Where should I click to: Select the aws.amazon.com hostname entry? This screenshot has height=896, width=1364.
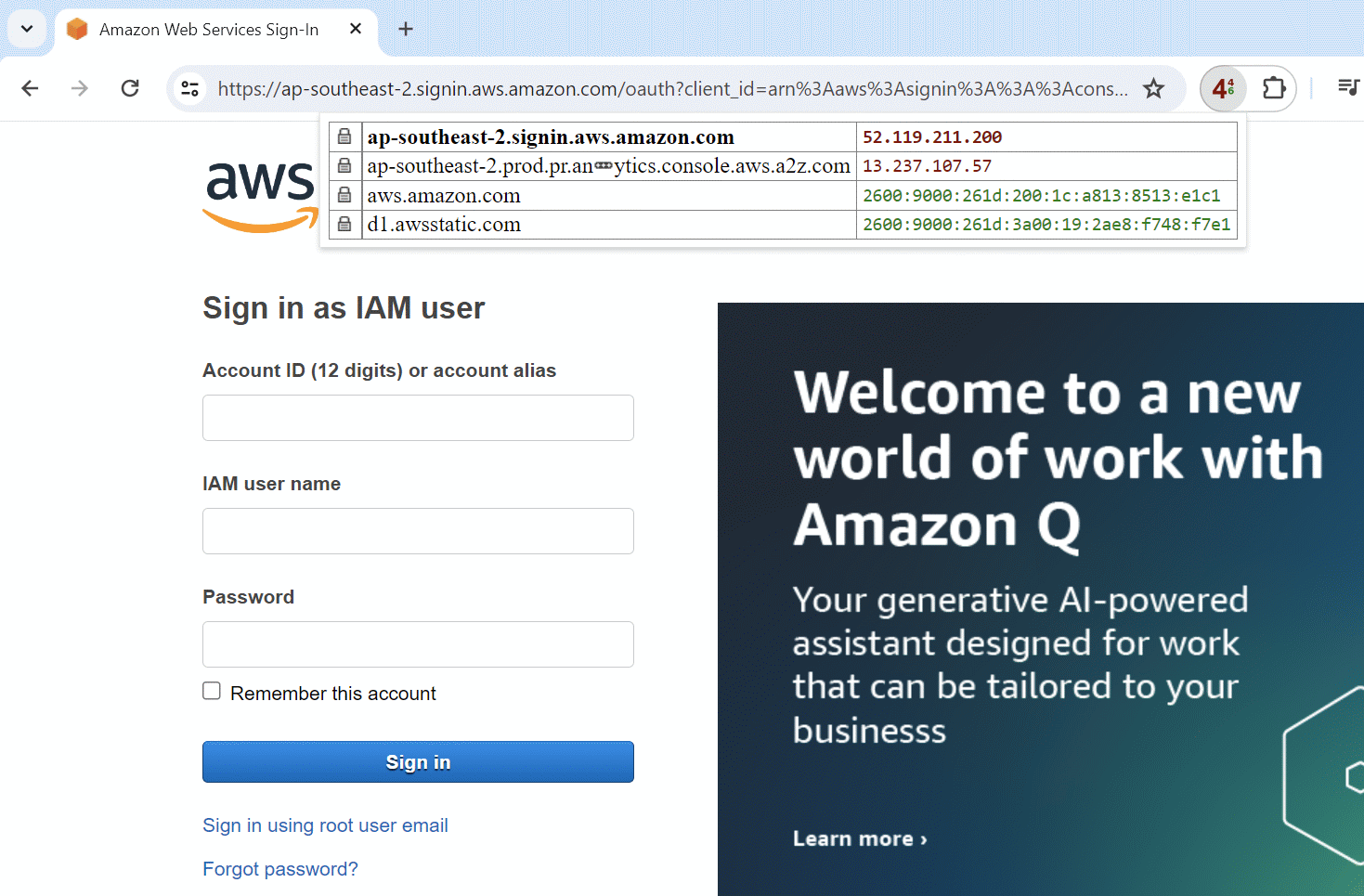[x=444, y=196]
